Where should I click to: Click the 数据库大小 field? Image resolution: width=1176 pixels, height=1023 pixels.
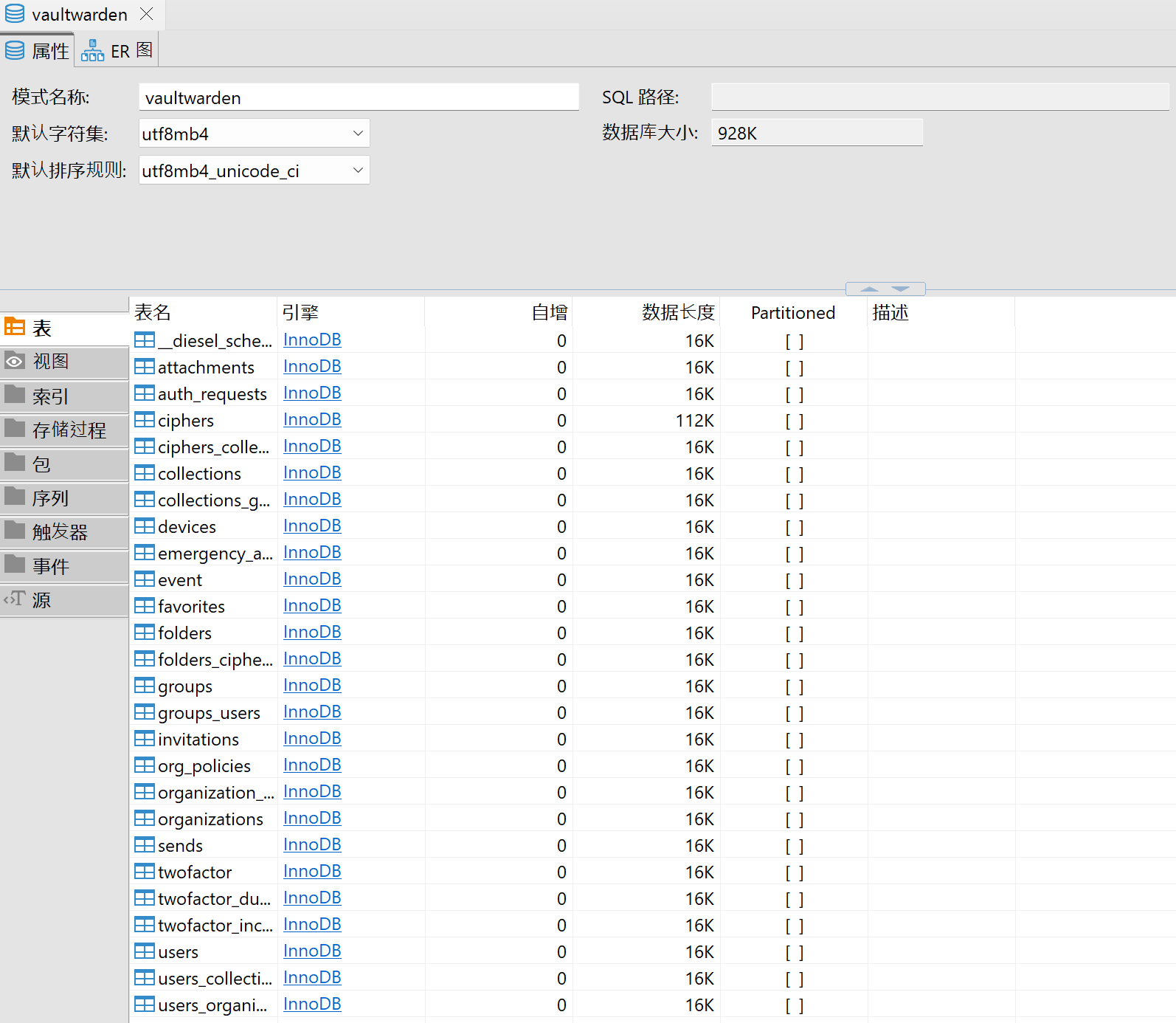817,133
